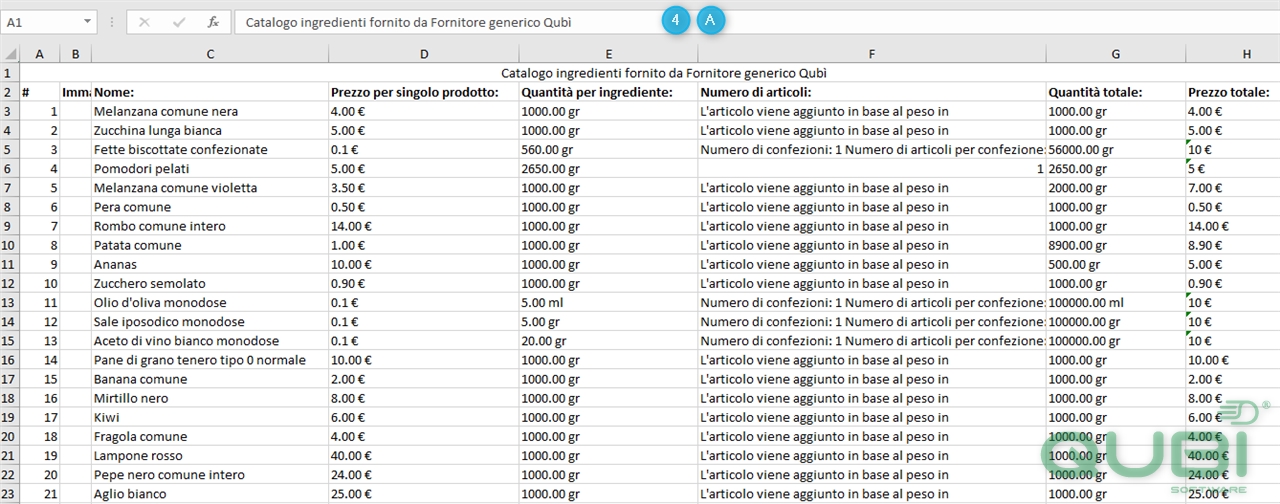This screenshot has height=504, width=1280.
Task: Click cell 'Pane di grano tenero tipo 0 normale'
Action: coord(210,360)
